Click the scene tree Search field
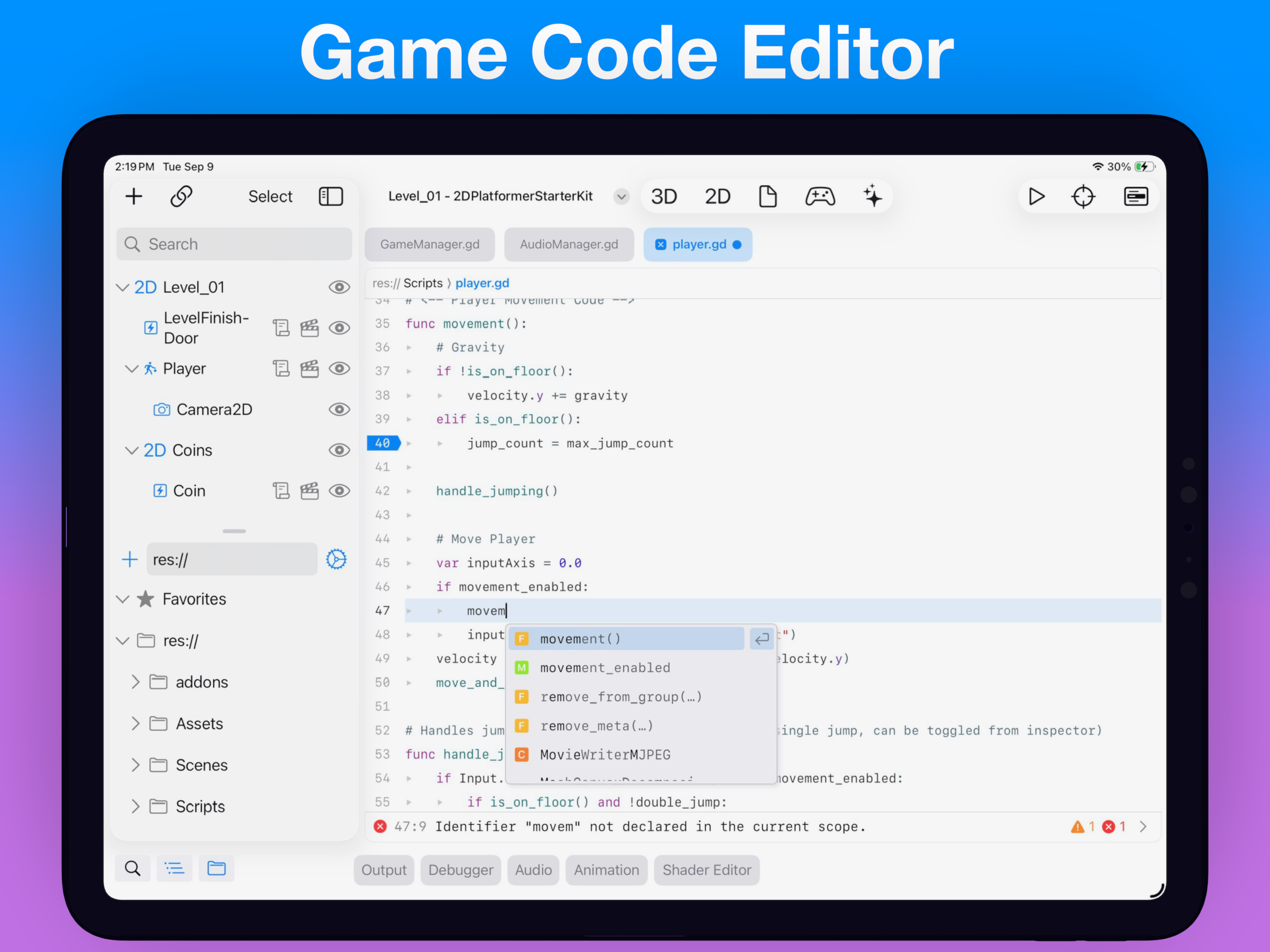This screenshot has height=952, width=1270. click(234, 245)
